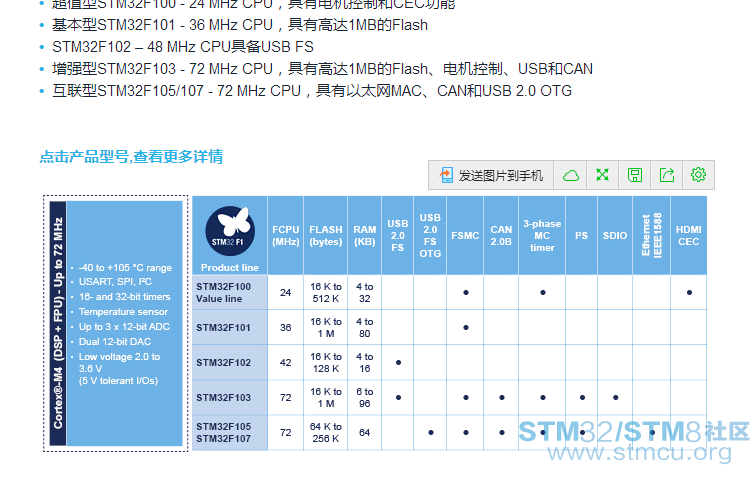Click the STM32 F1 butterfly logo
Viewport: 756px width, 477px height.
(x=230, y=231)
